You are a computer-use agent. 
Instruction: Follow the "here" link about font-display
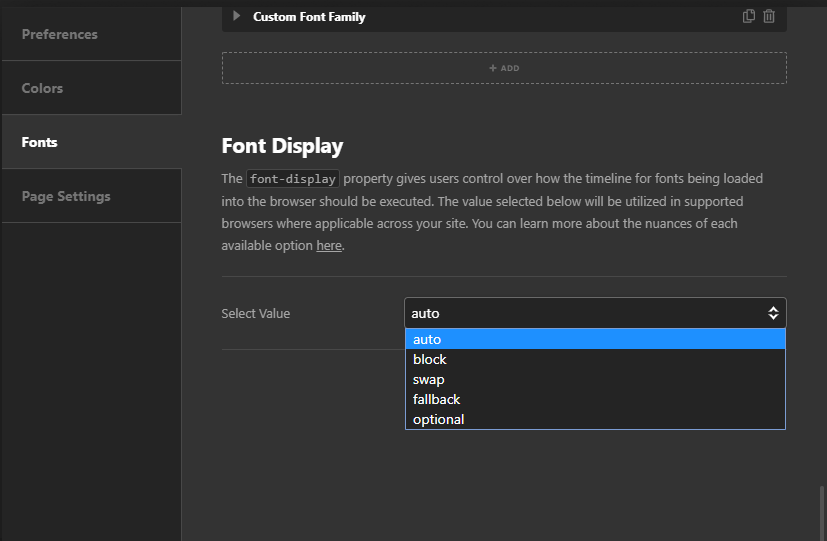click(x=329, y=246)
